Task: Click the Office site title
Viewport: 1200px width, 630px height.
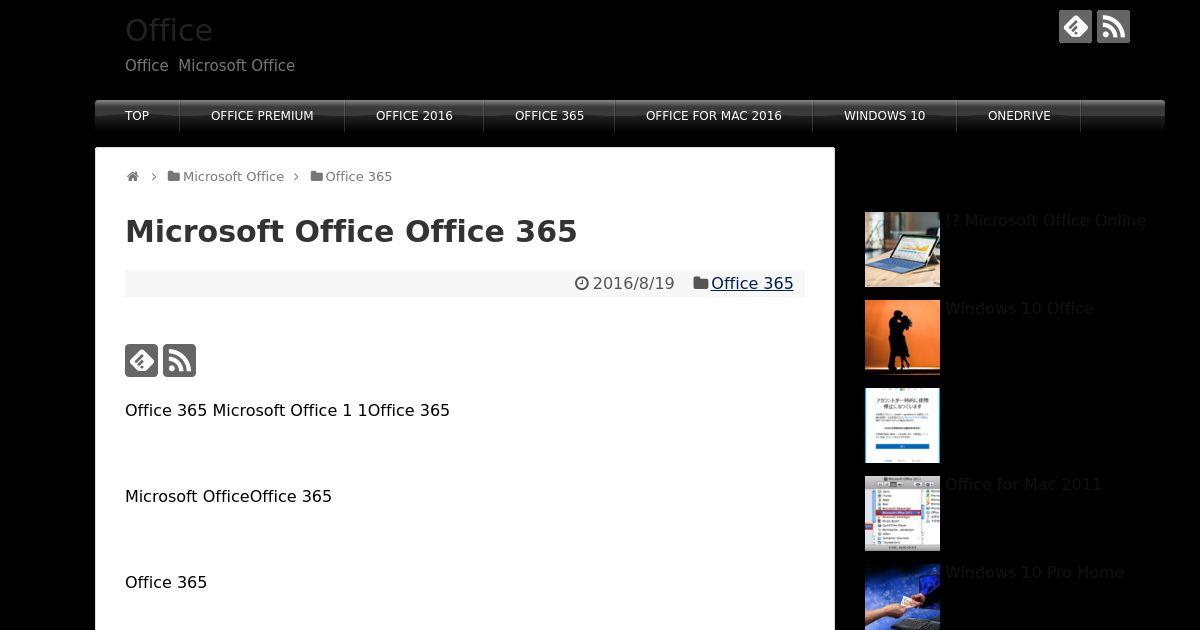Action: pyautogui.click(x=169, y=30)
